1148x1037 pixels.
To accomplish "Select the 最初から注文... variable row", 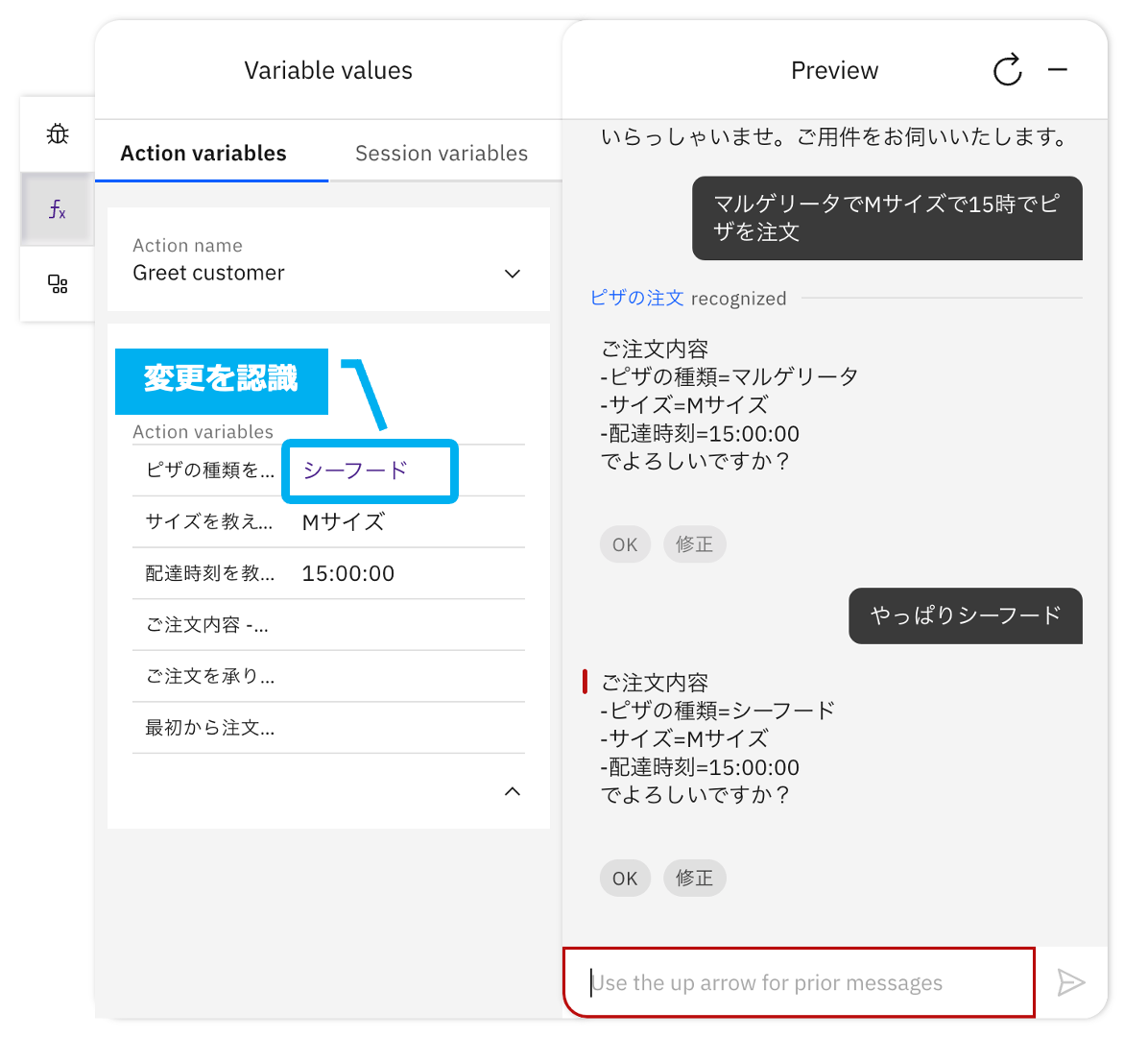I will click(x=328, y=727).
